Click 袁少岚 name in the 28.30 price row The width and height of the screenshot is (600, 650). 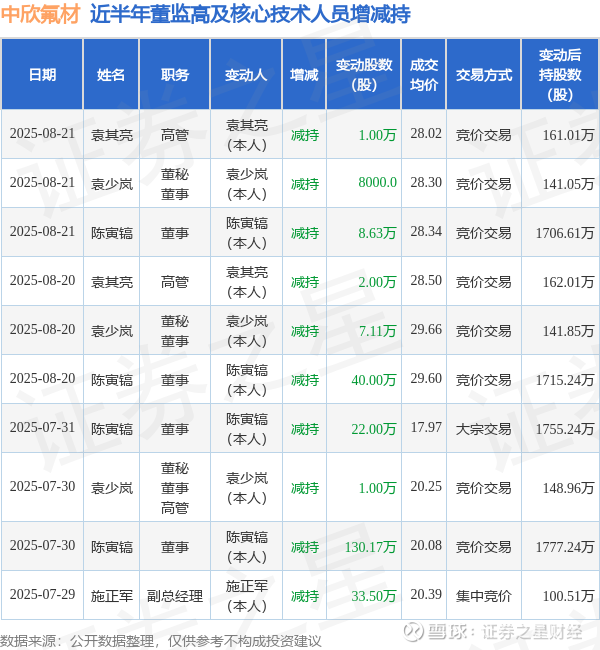[112, 184]
